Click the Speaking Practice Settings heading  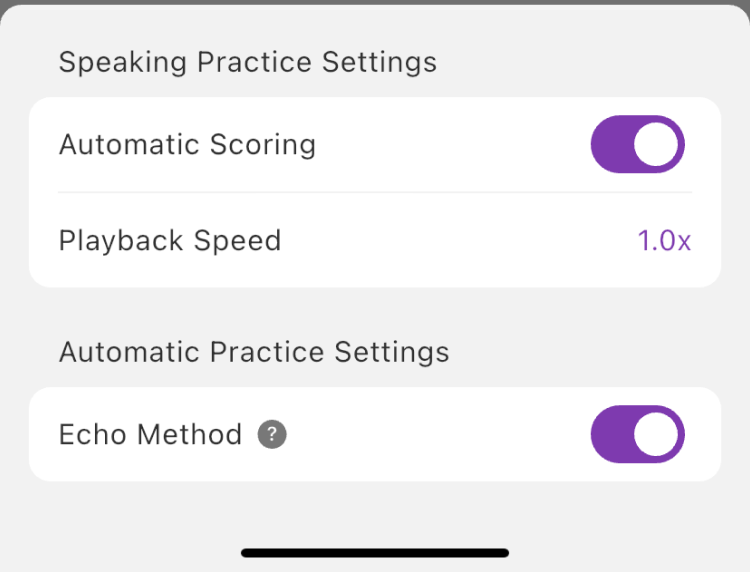click(x=247, y=62)
